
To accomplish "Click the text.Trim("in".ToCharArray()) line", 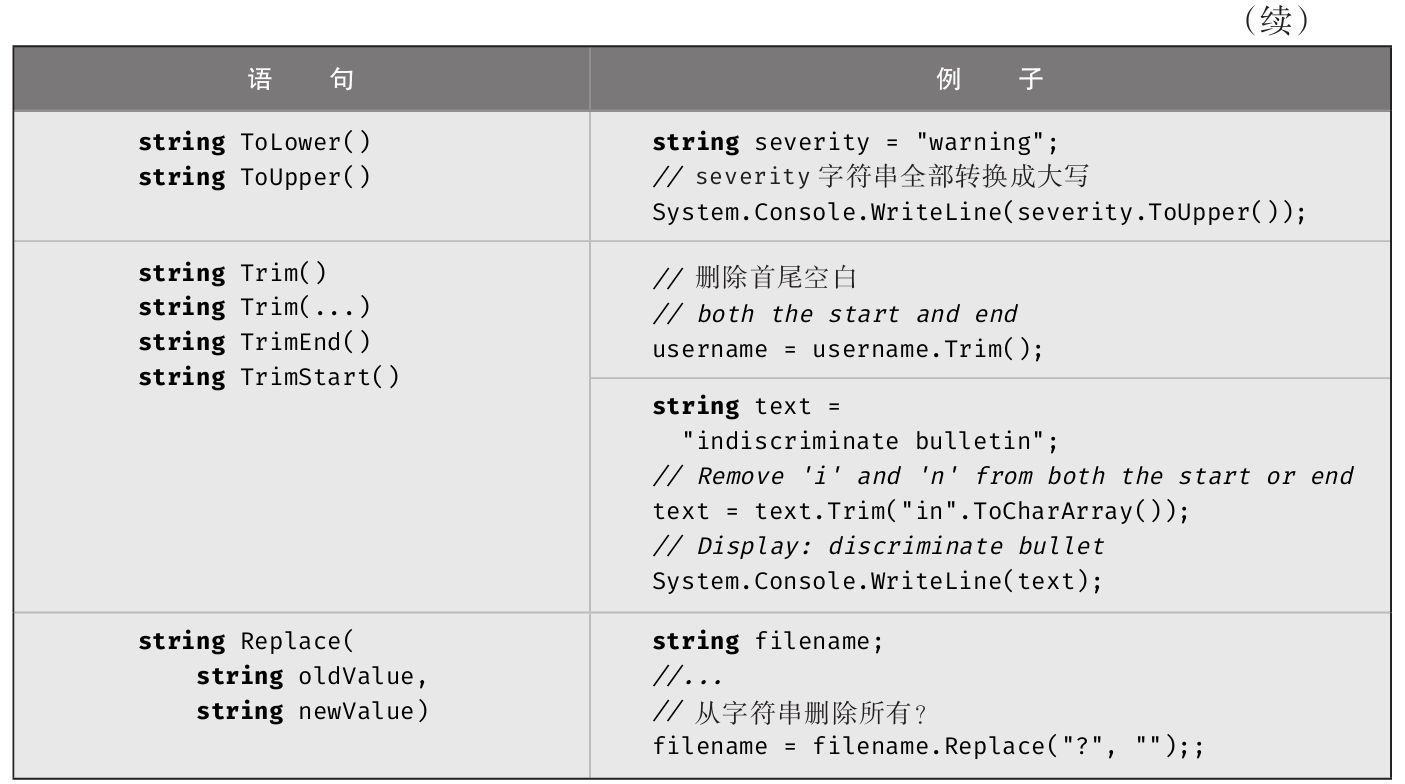I will 921,511.
